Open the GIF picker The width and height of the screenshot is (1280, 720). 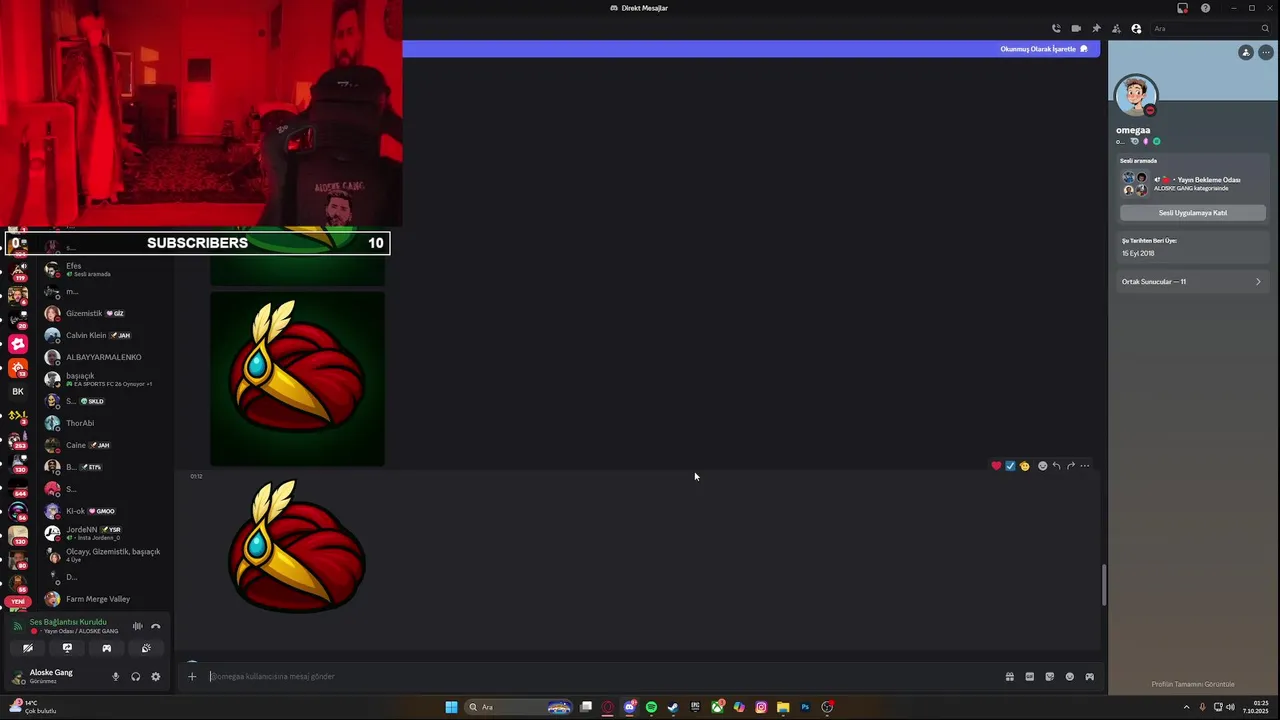(1029, 677)
